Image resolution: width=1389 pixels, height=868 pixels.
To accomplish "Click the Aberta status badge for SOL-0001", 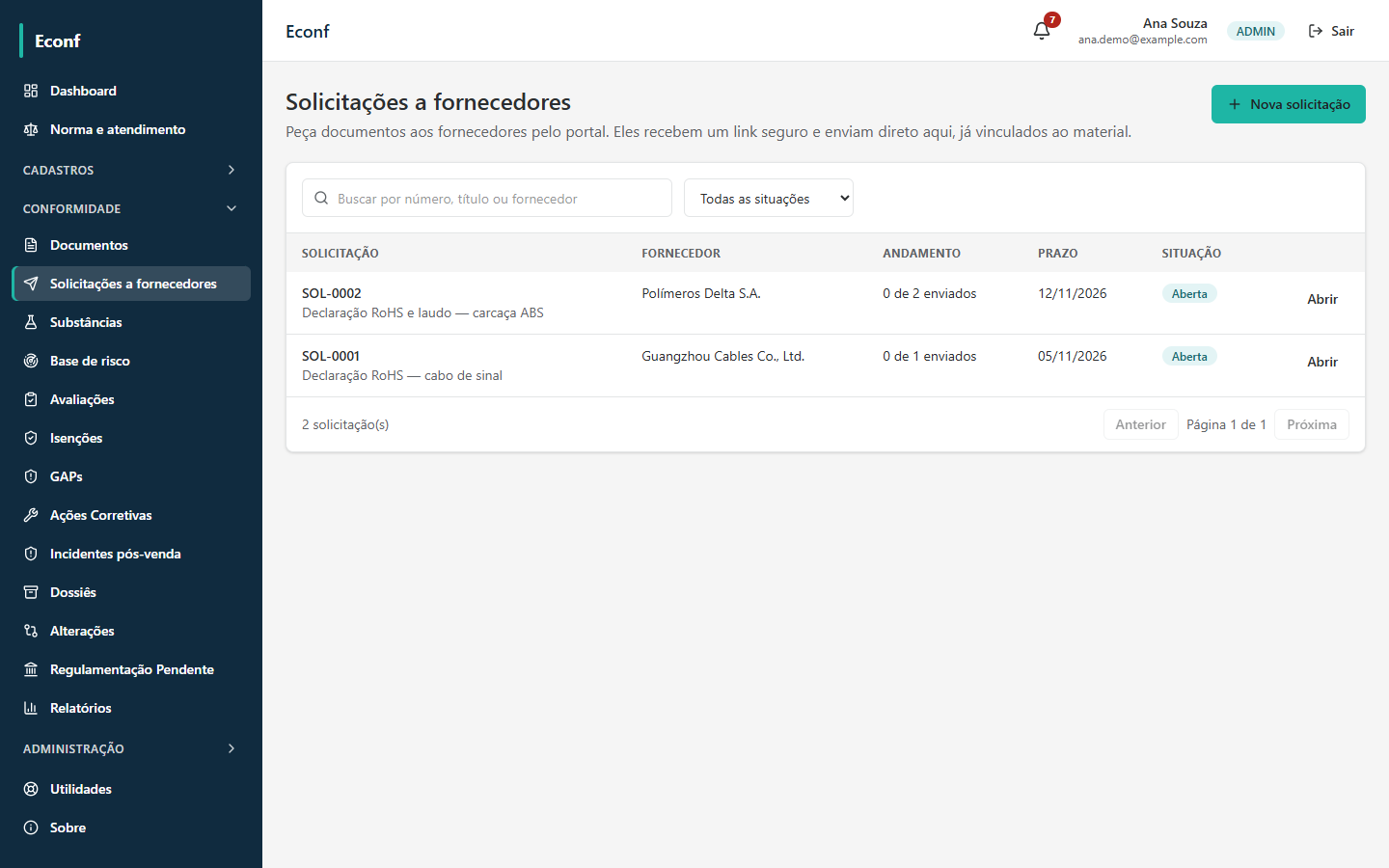I will click(x=1189, y=356).
